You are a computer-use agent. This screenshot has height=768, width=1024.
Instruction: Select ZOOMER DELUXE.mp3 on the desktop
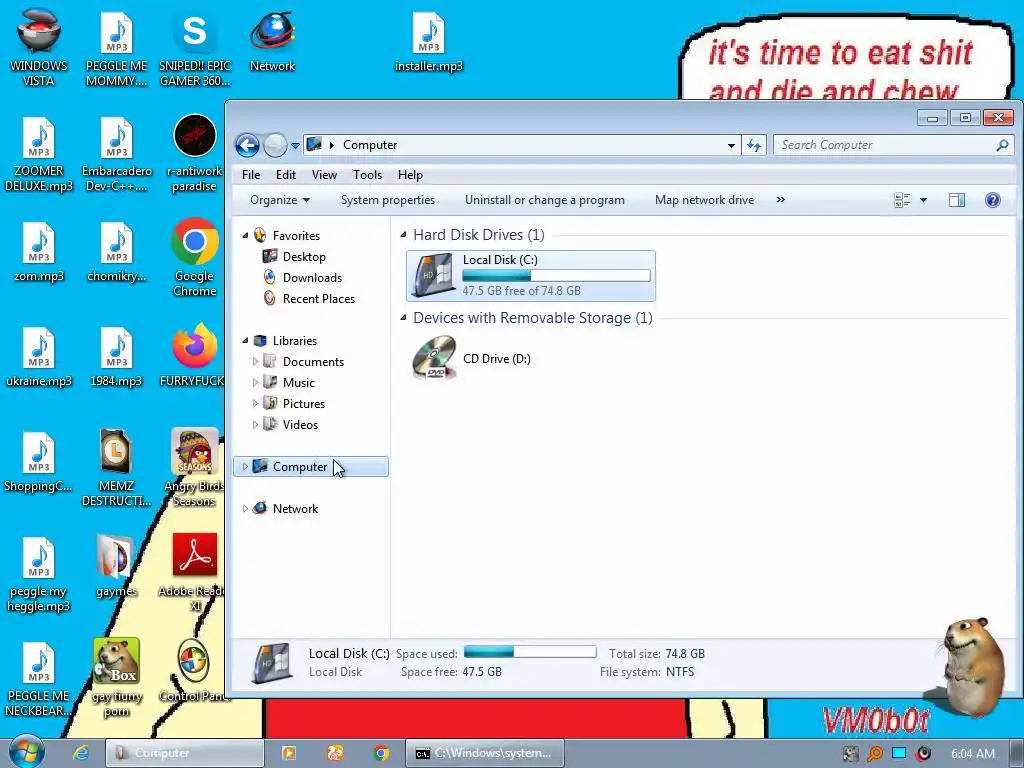[x=39, y=153]
